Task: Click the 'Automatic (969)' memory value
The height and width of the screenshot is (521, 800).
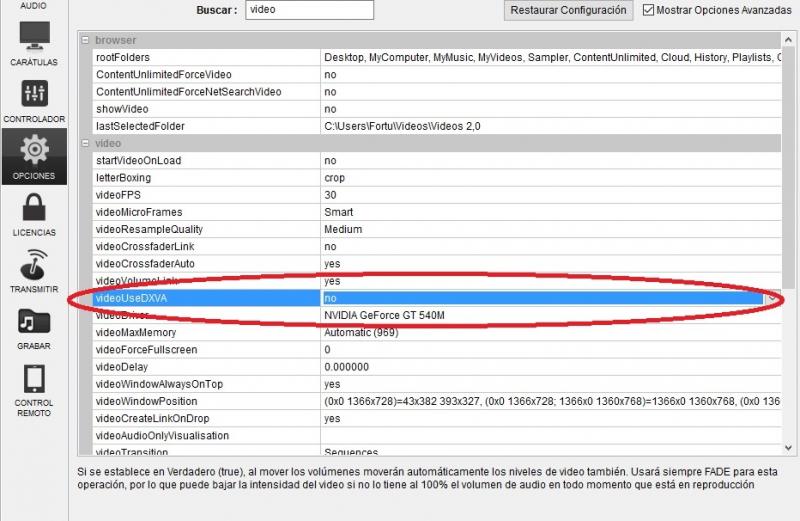Action: point(361,332)
